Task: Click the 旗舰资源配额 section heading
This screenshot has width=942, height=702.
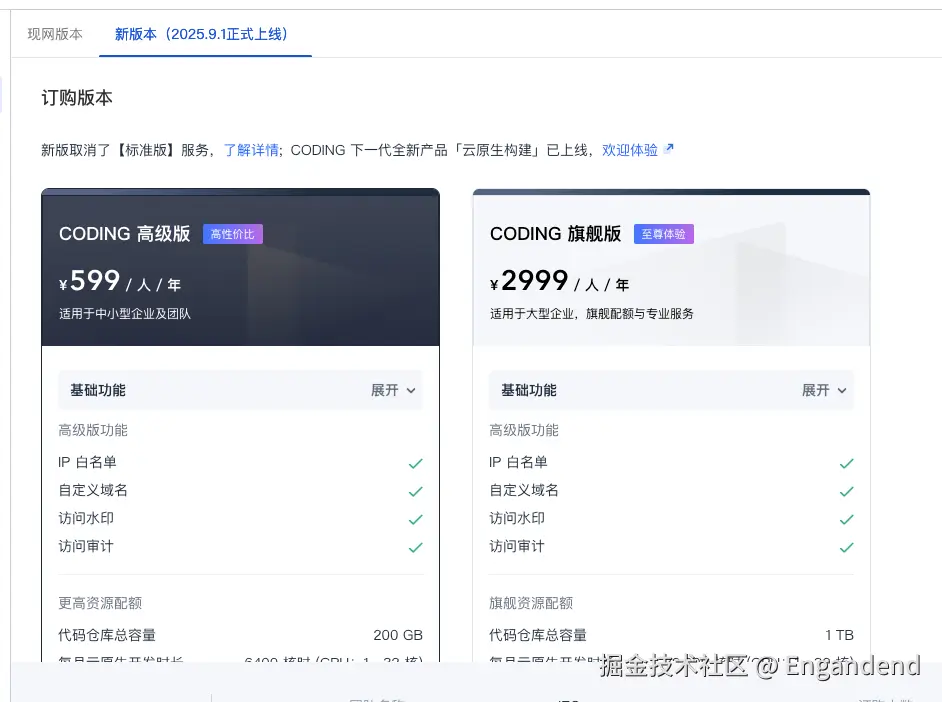Action: 531,603
